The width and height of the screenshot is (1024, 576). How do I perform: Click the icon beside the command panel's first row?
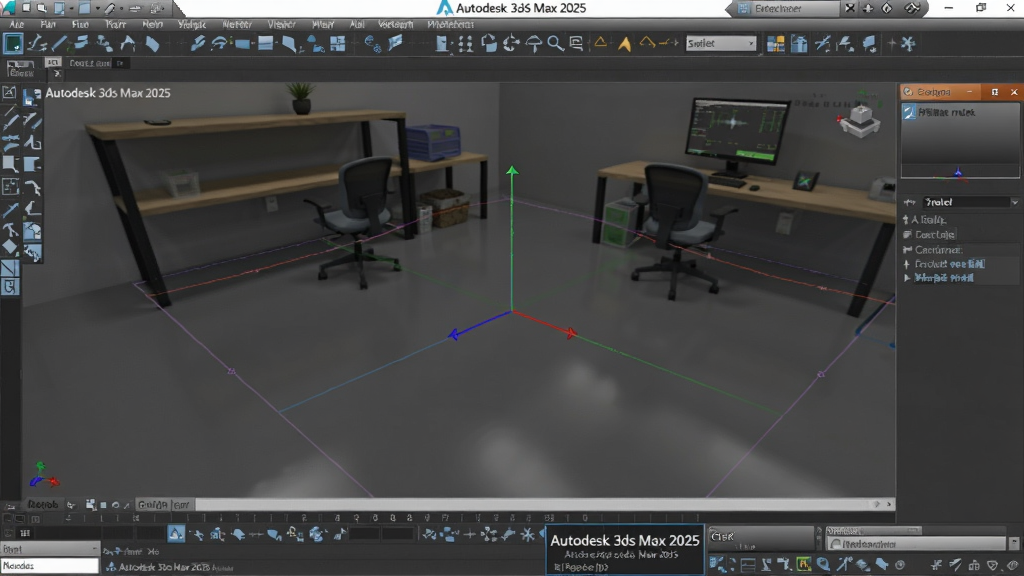909,112
